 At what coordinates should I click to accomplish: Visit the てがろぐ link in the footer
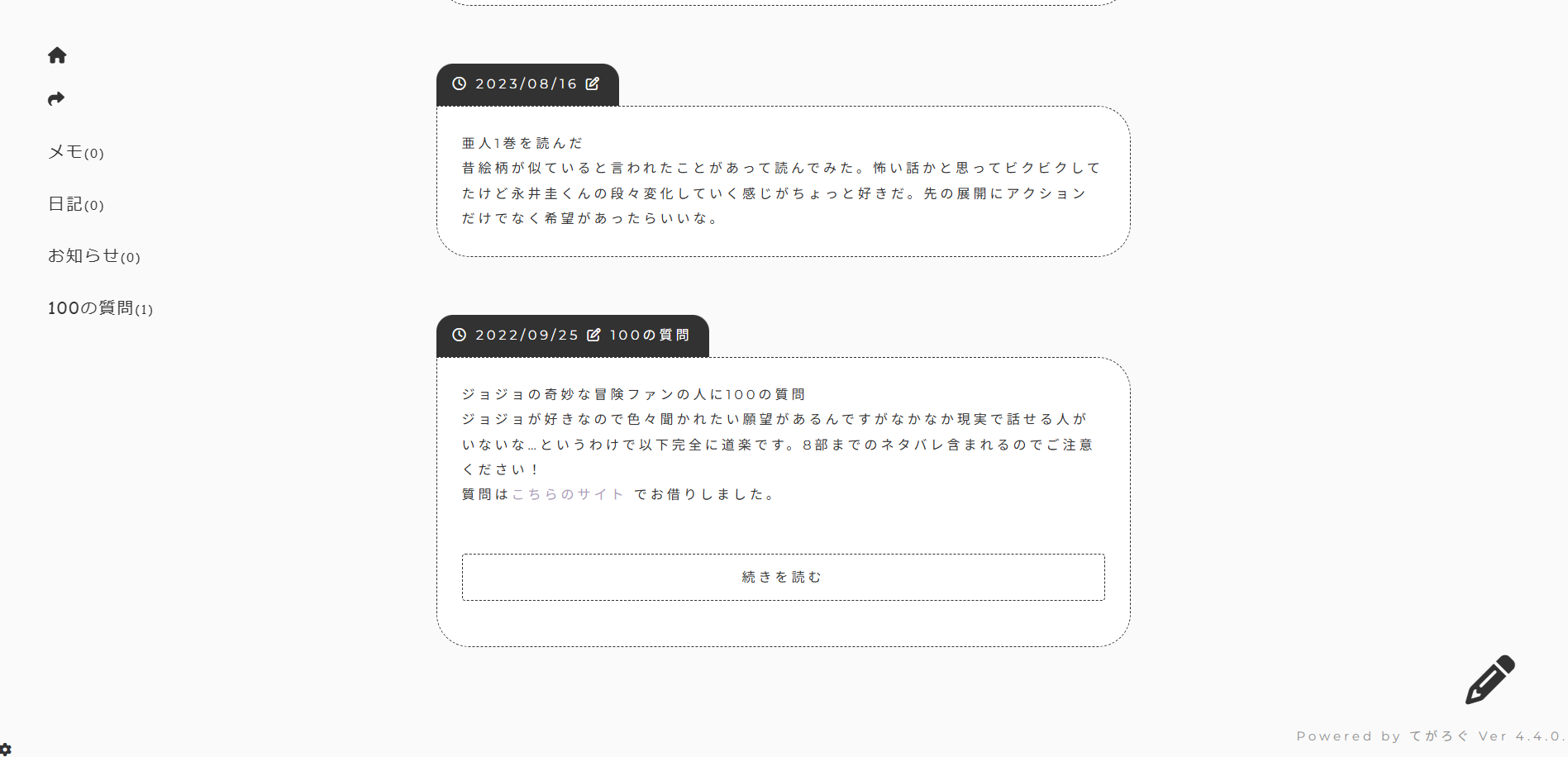click(1439, 736)
